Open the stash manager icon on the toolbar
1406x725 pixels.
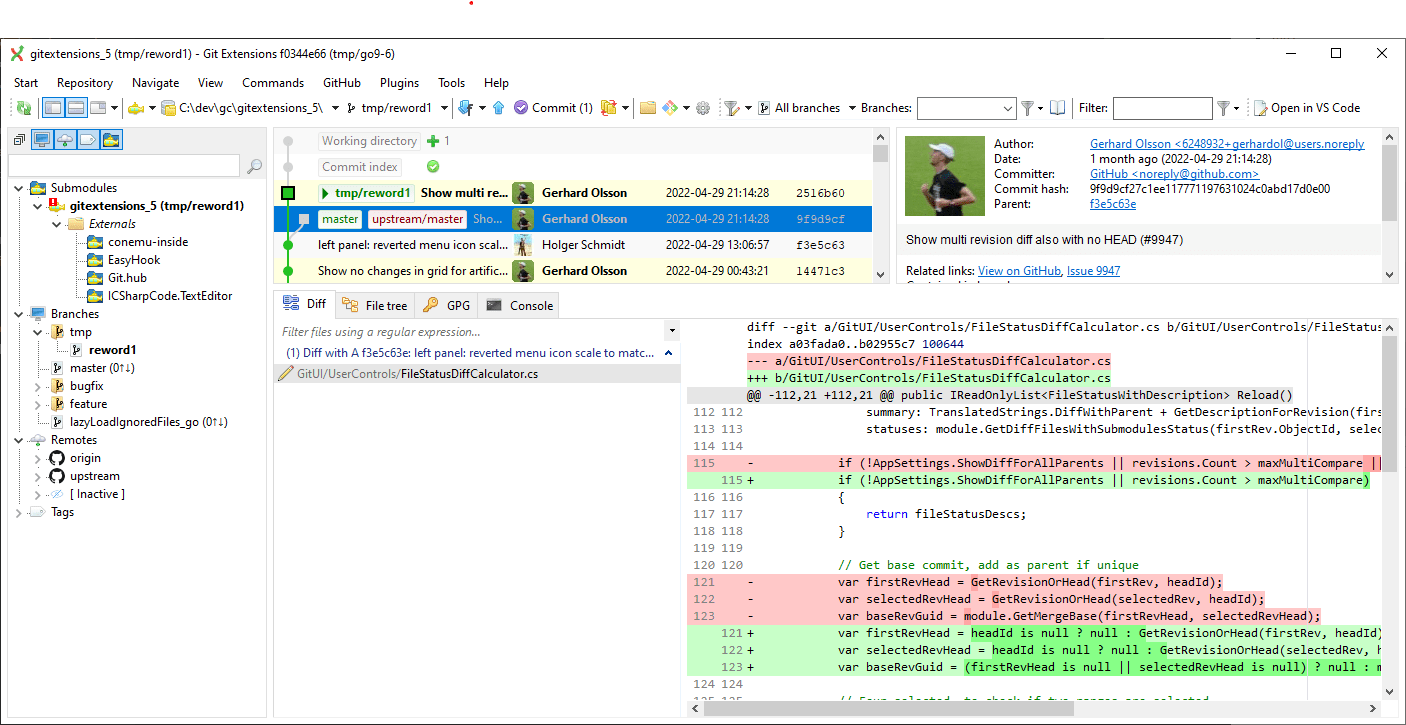click(x=608, y=107)
